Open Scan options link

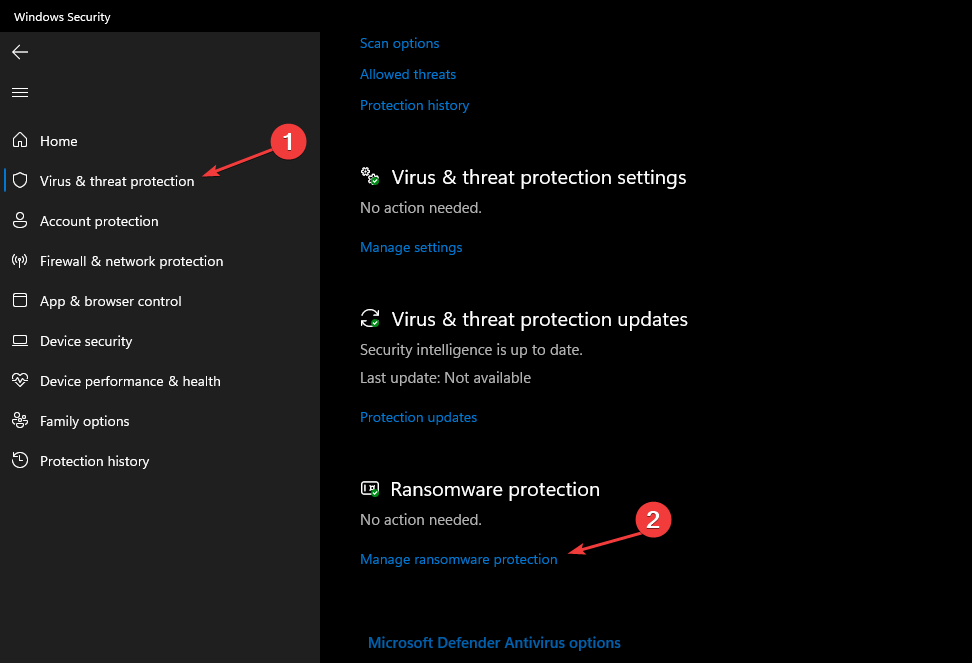click(399, 43)
